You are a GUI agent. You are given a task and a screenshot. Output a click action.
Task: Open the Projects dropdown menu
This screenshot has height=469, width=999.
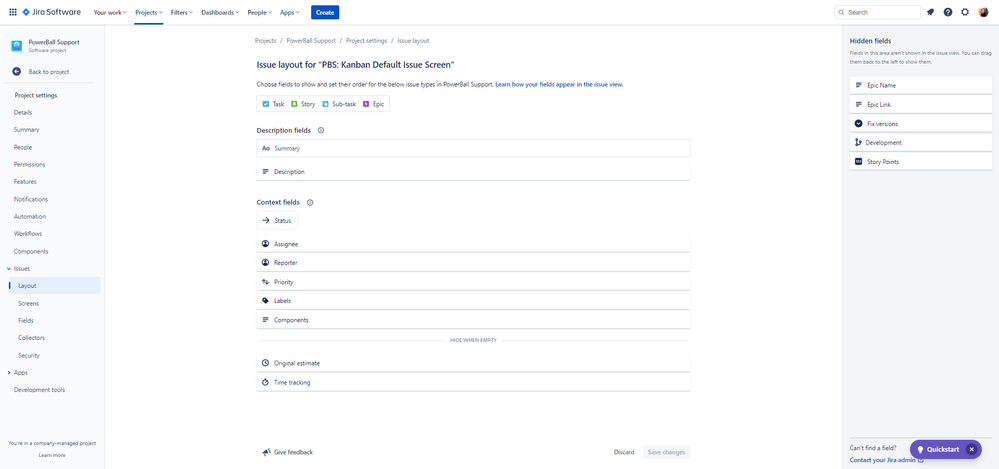pos(148,12)
